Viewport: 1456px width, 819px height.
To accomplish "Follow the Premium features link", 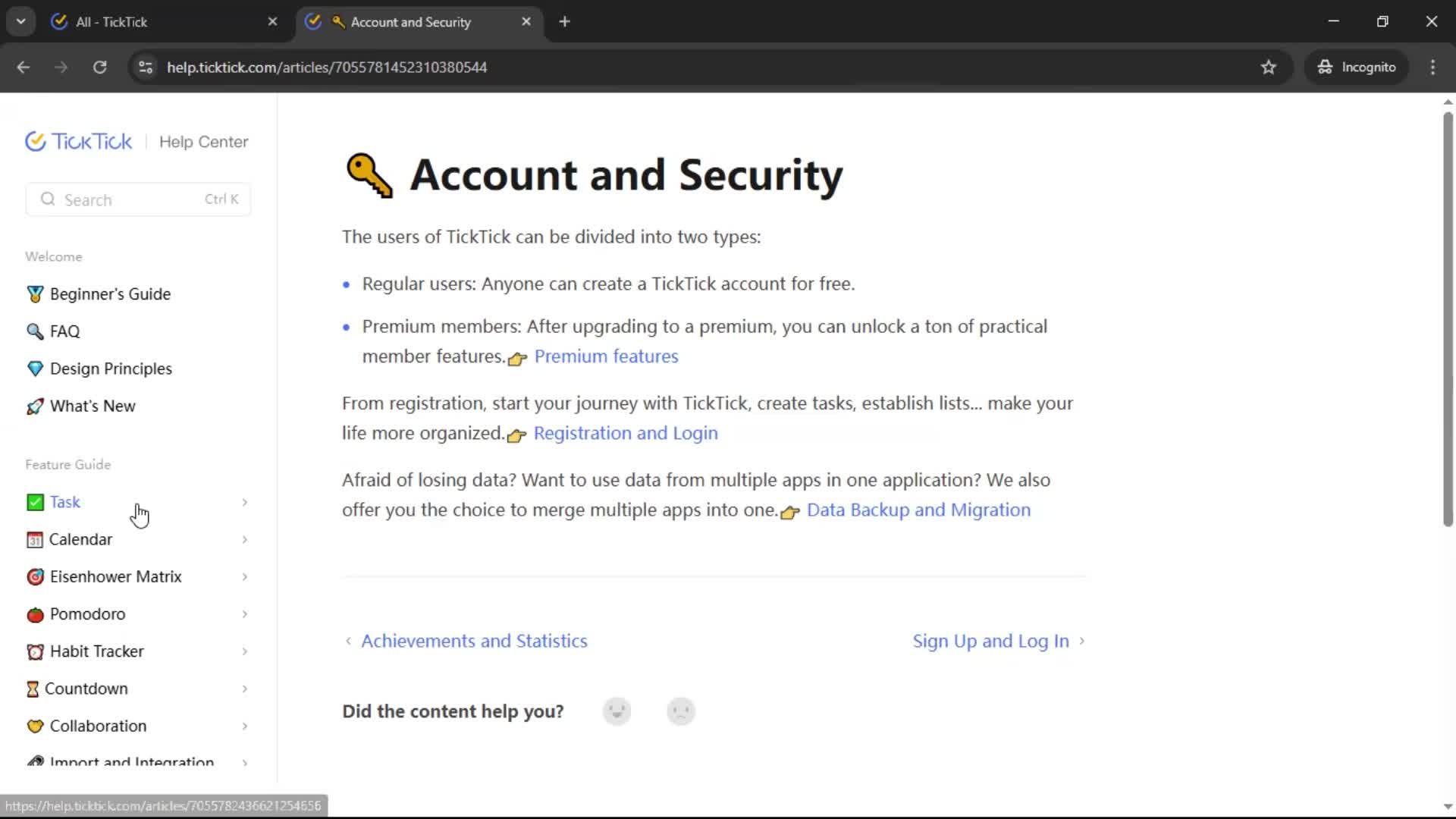I will [x=606, y=356].
